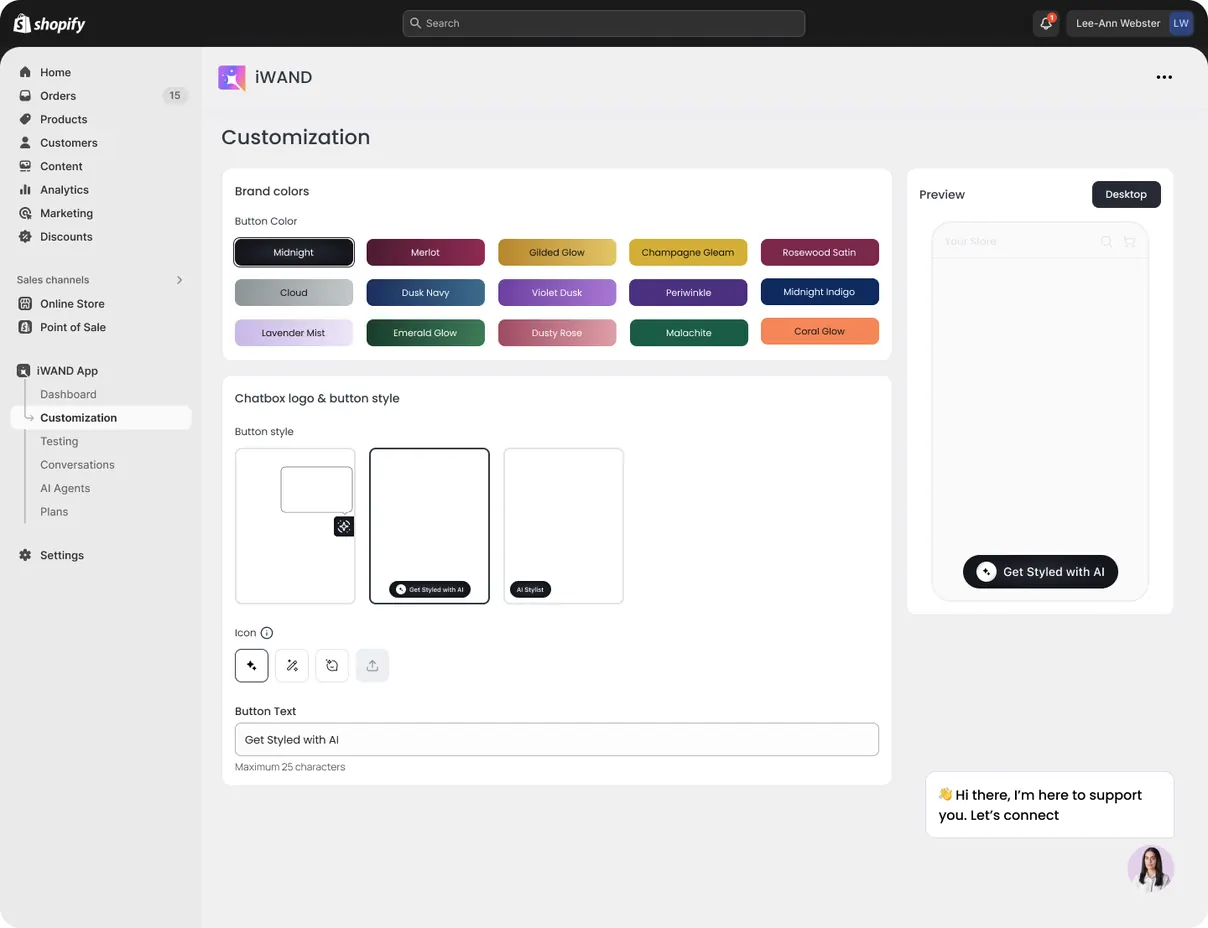Expand the Sales channels section chevron
1208x928 pixels.
click(180, 280)
